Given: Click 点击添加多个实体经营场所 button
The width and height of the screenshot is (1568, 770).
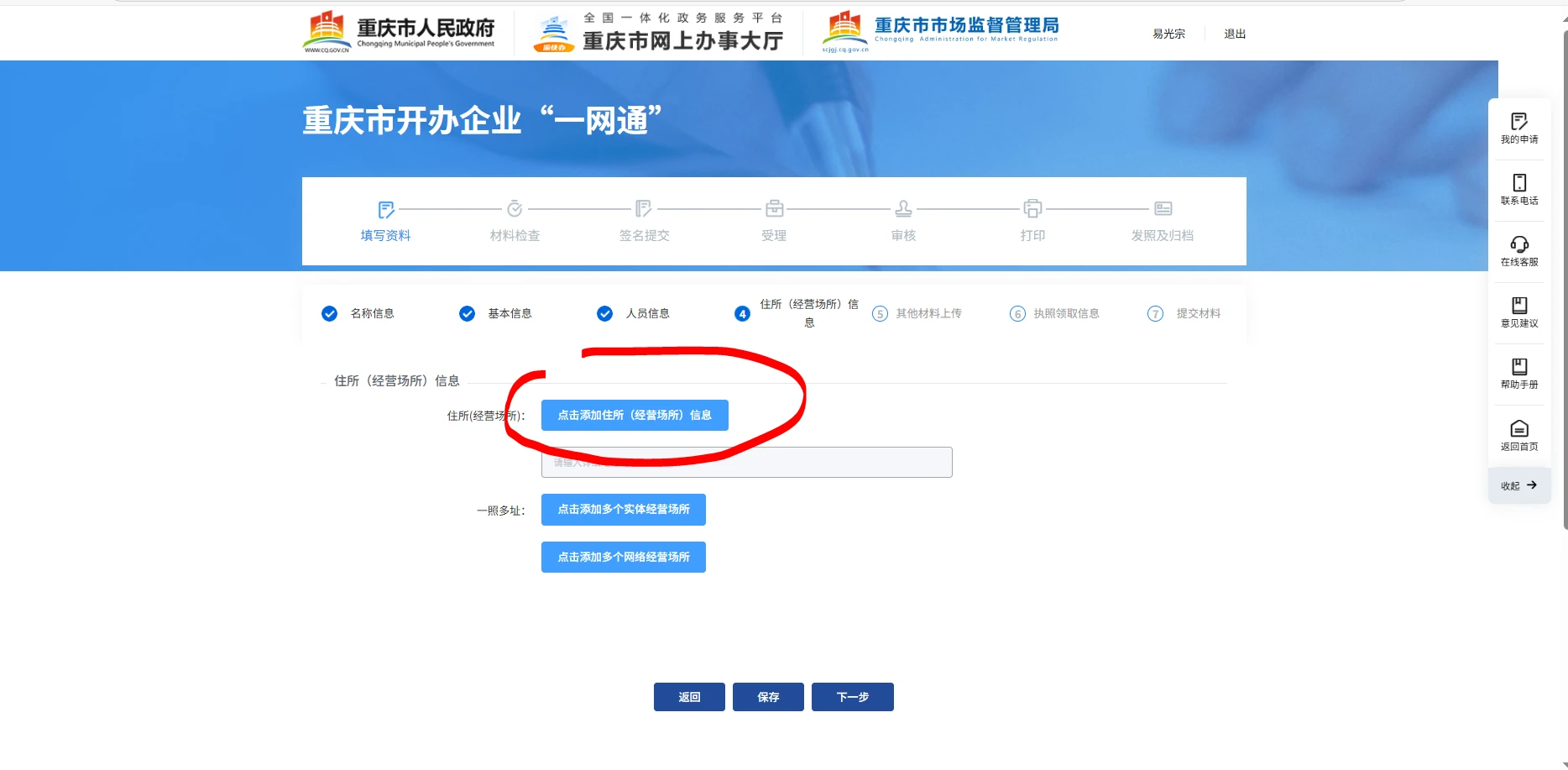Looking at the screenshot, I should coord(623,510).
